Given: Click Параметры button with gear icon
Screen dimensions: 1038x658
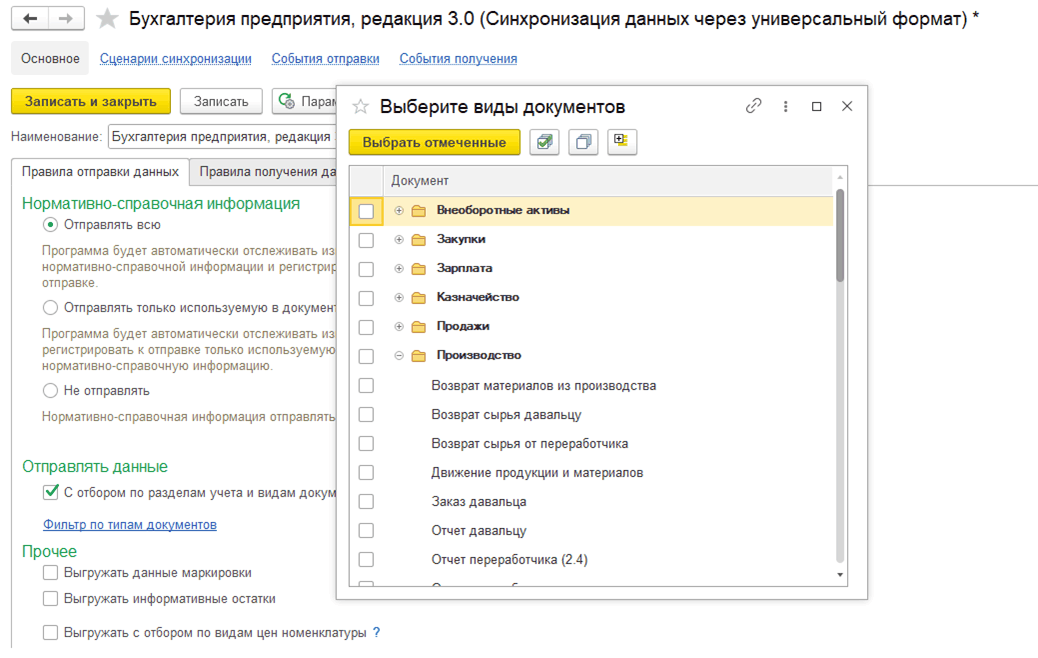Looking at the screenshot, I should [x=305, y=101].
